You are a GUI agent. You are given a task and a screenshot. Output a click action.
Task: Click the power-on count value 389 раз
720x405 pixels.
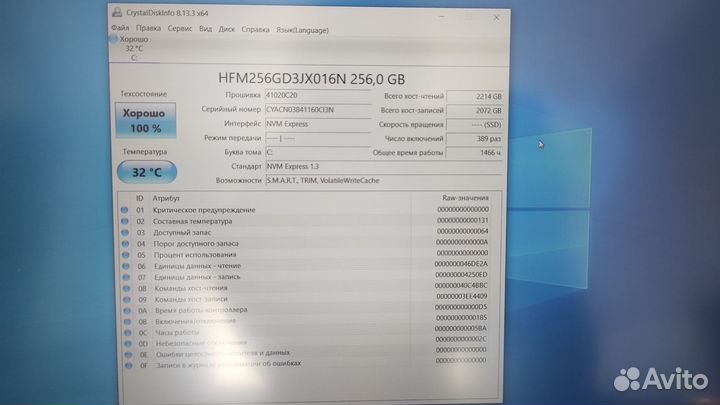click(475, 139)
